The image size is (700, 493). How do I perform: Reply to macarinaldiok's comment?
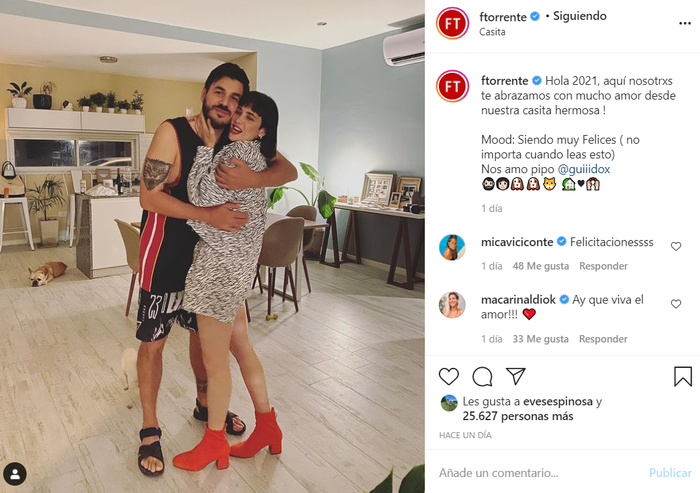[603, 339]
